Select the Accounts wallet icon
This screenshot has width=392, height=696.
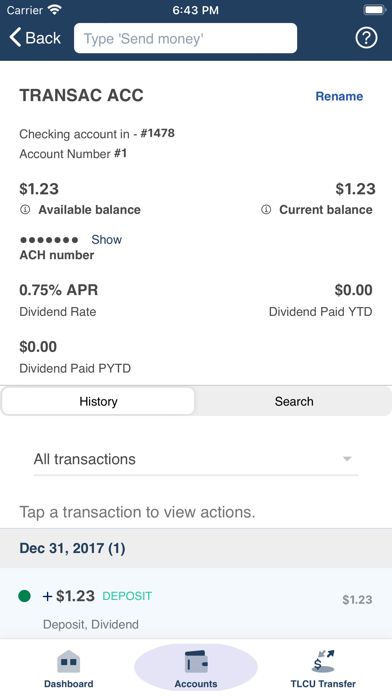(x=196, y=661)
